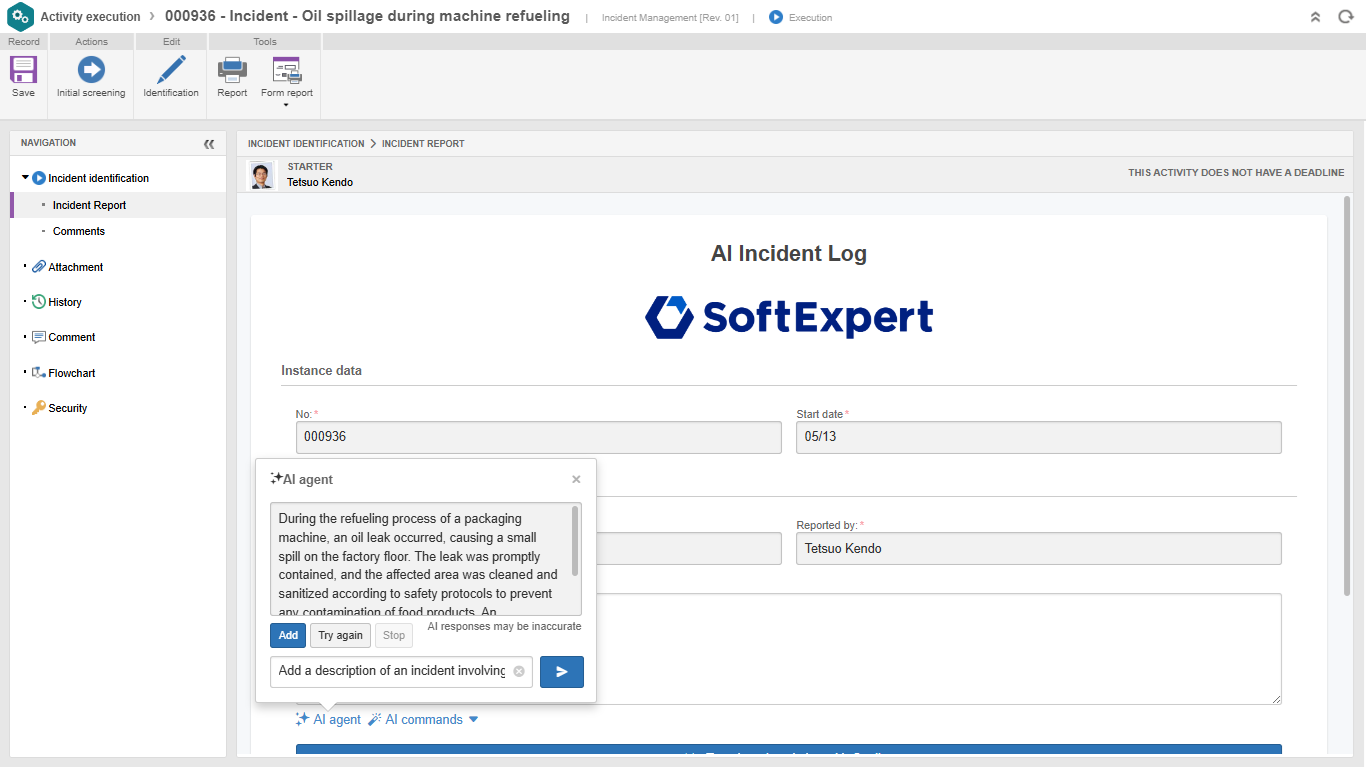Click the Activity execution breadcrumb text
This screenshot has height=768, width=1366.
pos(90,17)
